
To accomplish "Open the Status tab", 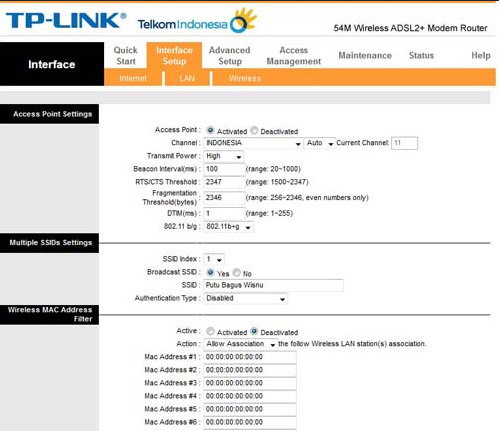I will click(x=421, y=55).
